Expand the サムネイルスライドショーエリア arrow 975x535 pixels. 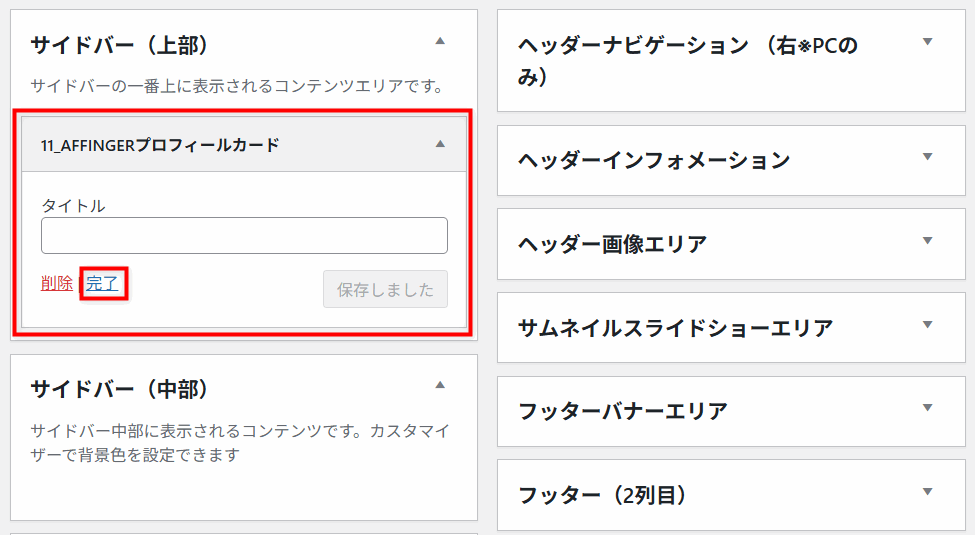pyautogui.click(x=928, y=325)
